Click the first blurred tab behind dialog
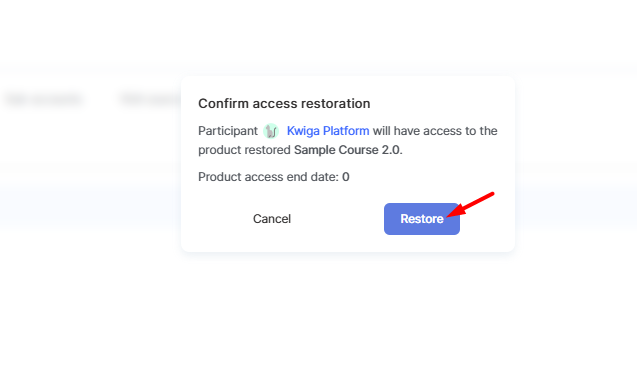 tap(43, 99)
